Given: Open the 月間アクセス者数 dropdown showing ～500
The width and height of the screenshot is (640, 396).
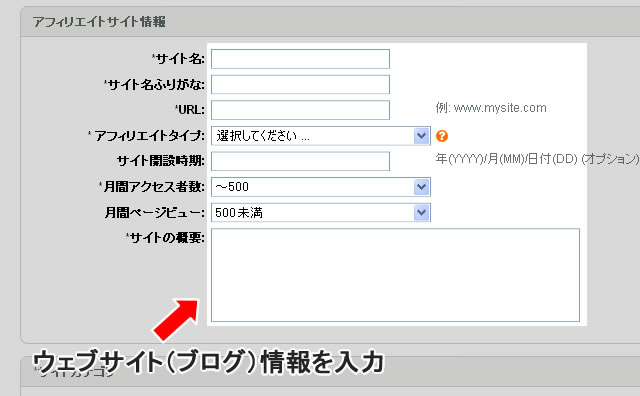Looking at the screenshot, I should tap(320, 187).
